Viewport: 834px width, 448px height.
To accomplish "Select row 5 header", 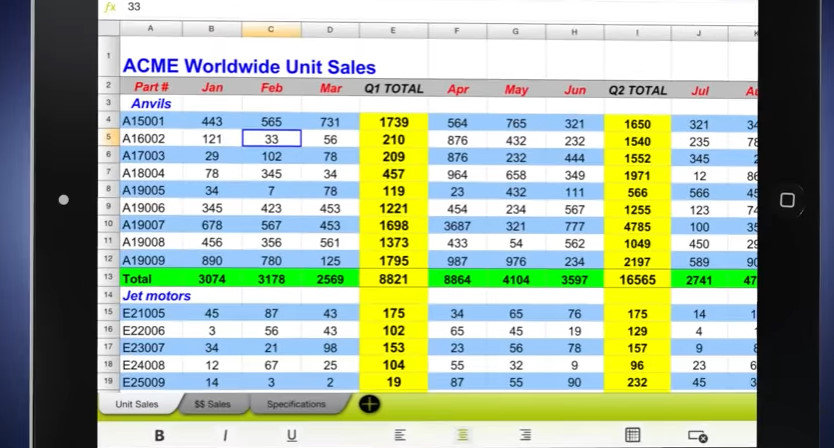I will tap(109, 137).
